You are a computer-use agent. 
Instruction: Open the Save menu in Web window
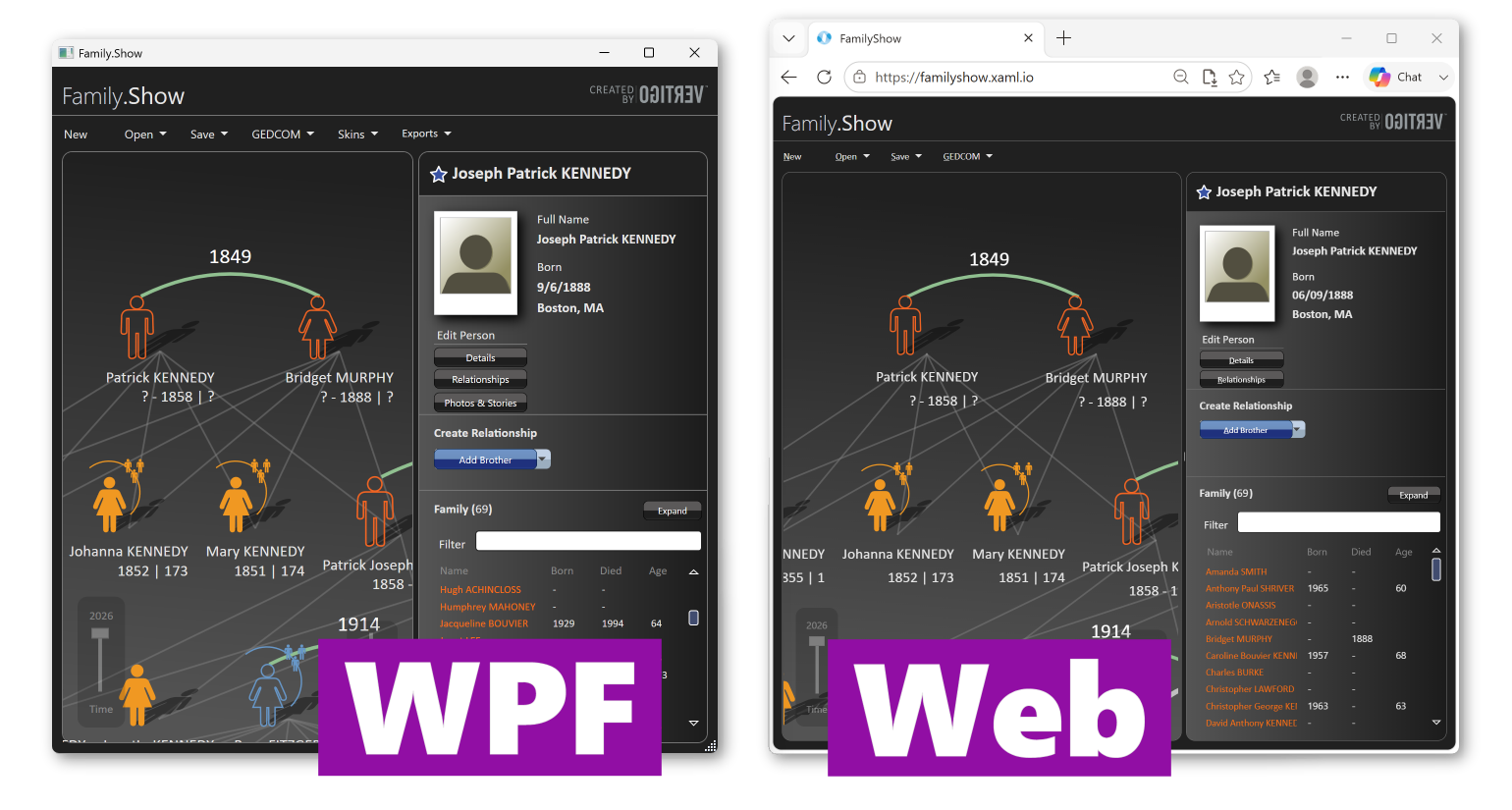(x=905, y=156)
